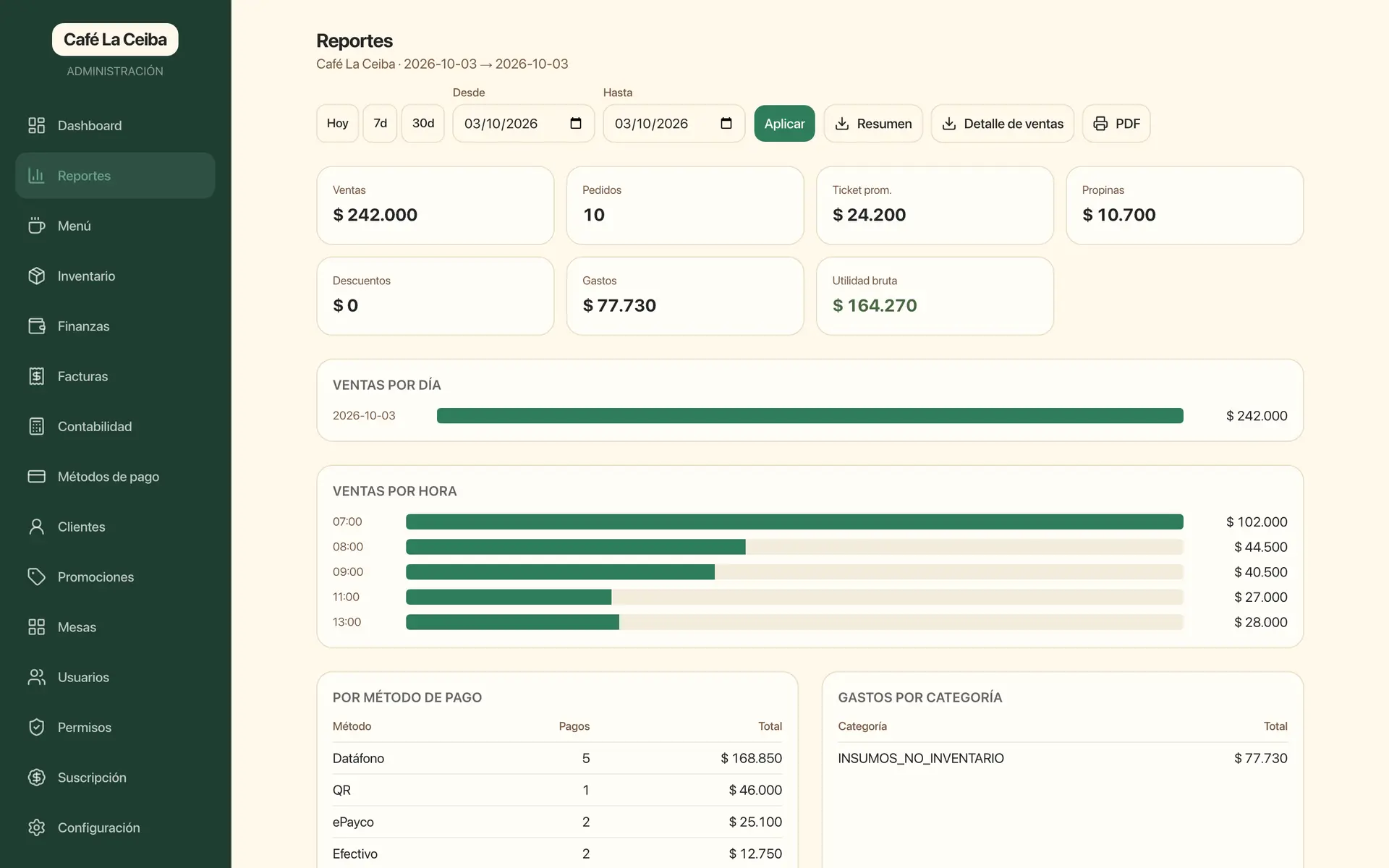The image size is (1389, 868).
Task: Click the $ 77.730 category total cell
Action: [1261, 758]
